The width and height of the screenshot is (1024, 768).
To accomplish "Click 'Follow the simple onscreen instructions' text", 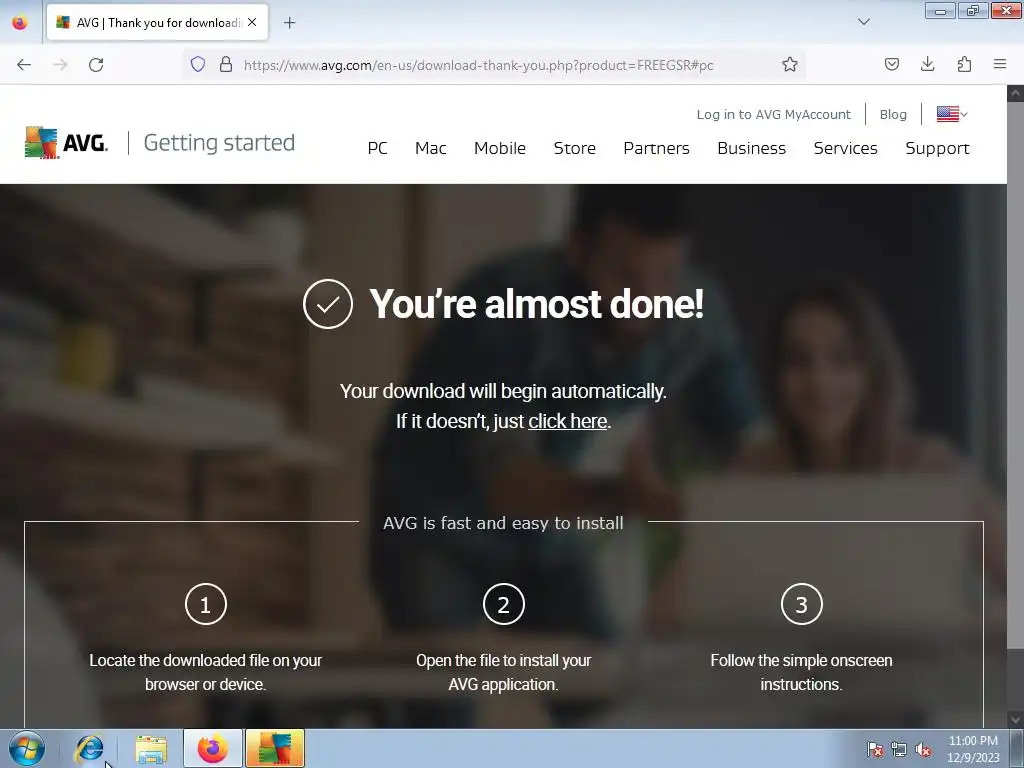I will (x=801, y=672).
